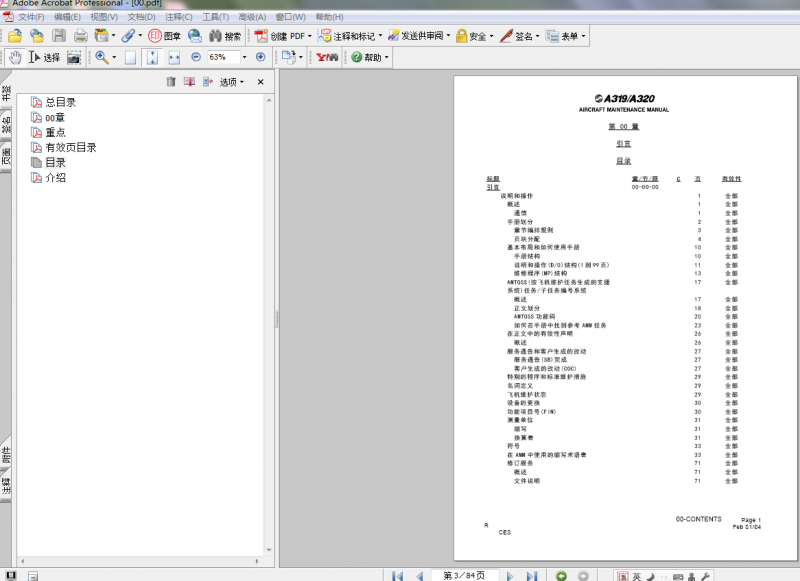Viewport: 800px width, 581px height.
Task: Go to last page
Action: coord(532,576)
